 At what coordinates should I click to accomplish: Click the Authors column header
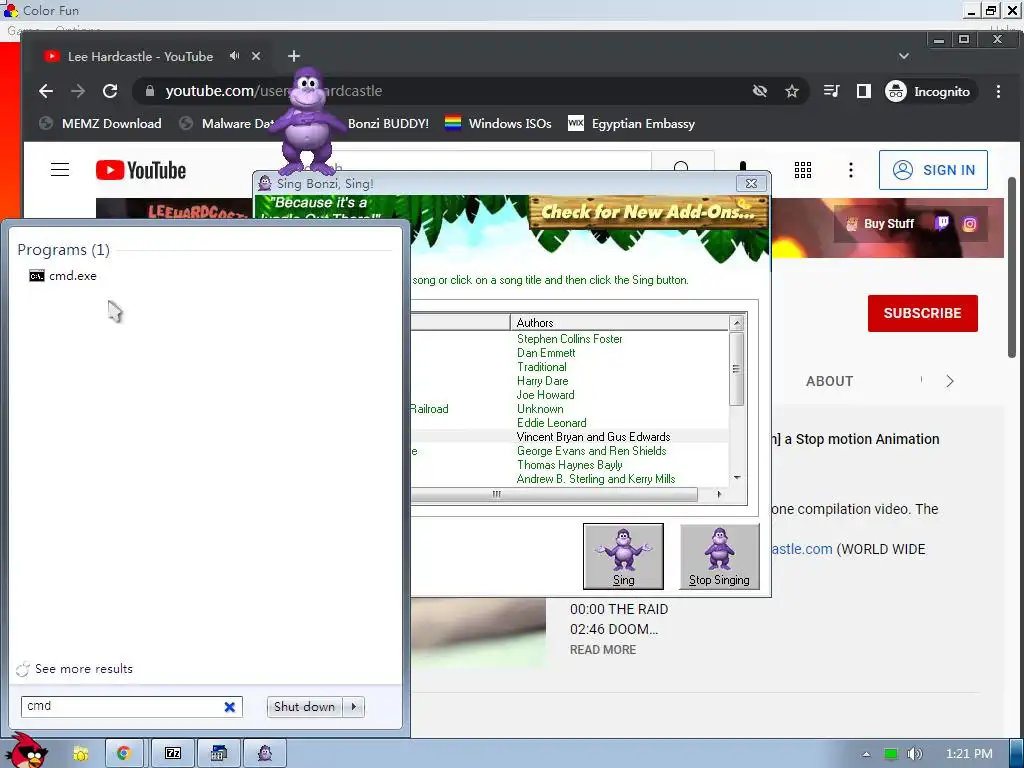[619, 323]
